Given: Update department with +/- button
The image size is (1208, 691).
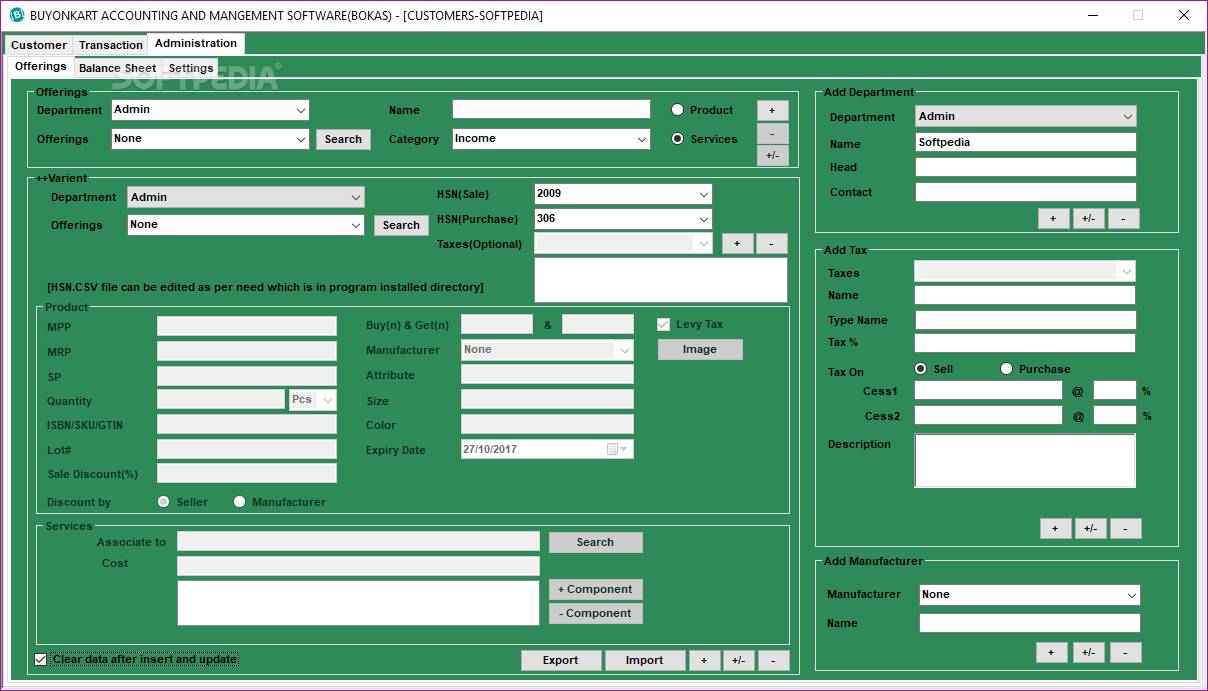Looking at the screenshot, I should click(x=1088, y=218).
